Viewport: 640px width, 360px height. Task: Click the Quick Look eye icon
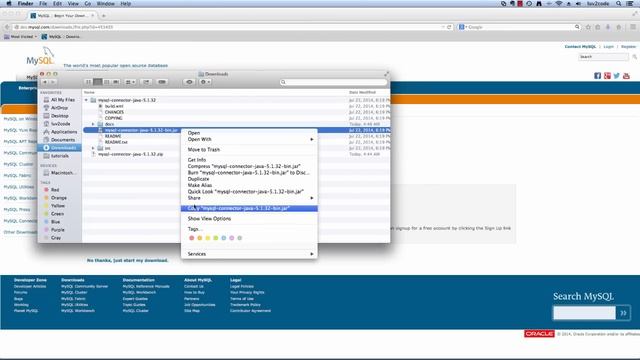click(189, 82)
